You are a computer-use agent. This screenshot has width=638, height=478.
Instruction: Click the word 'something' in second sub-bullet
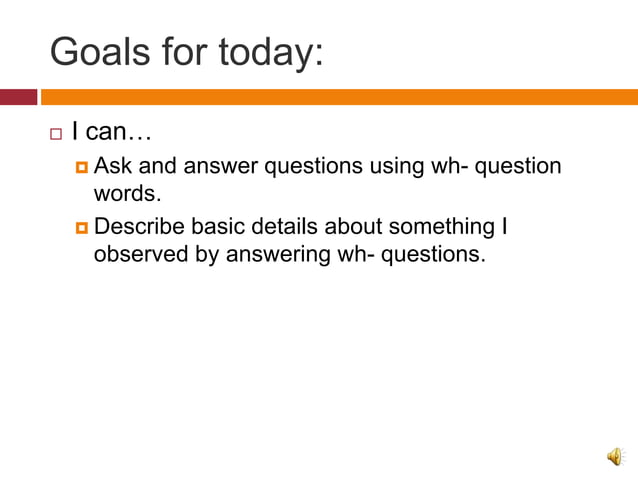(441, 227)
